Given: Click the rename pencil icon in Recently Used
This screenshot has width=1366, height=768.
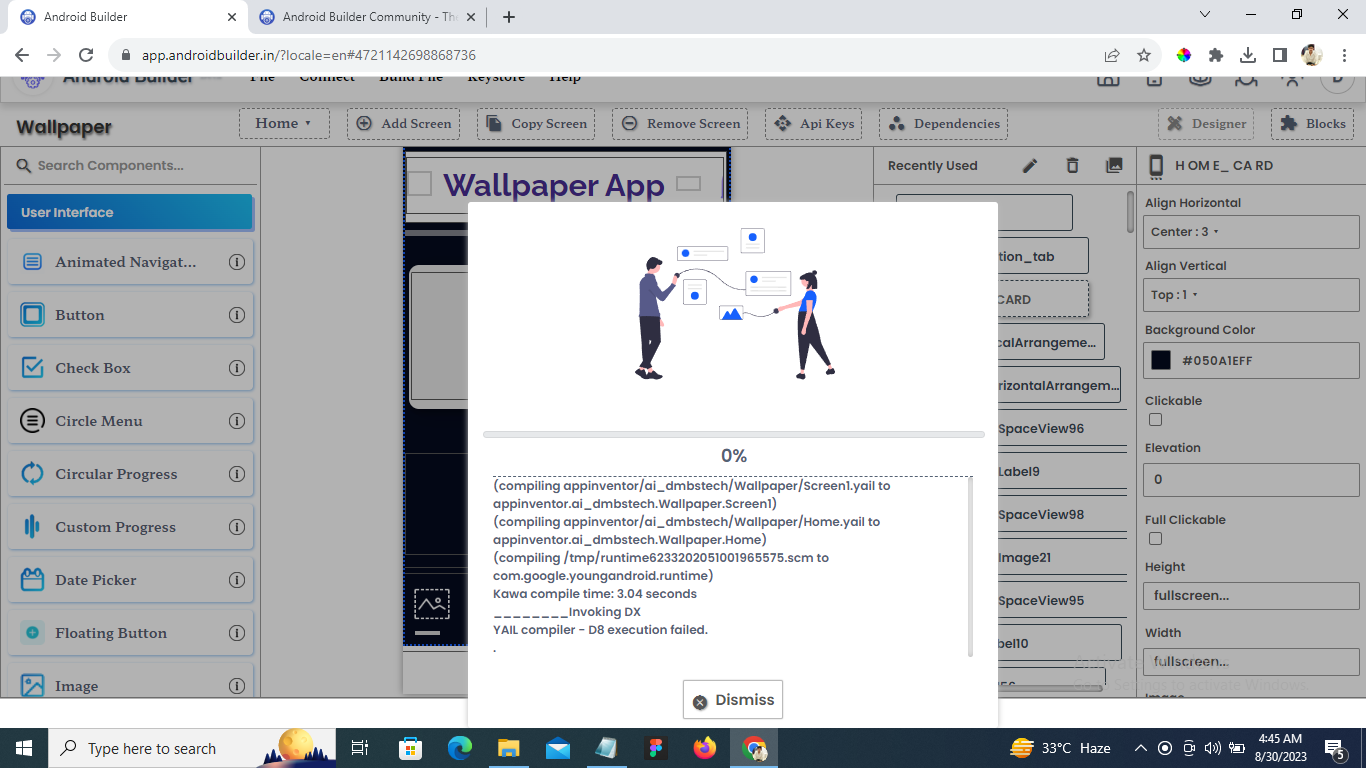Looking at the screenshot, I should pos(1030,166).
